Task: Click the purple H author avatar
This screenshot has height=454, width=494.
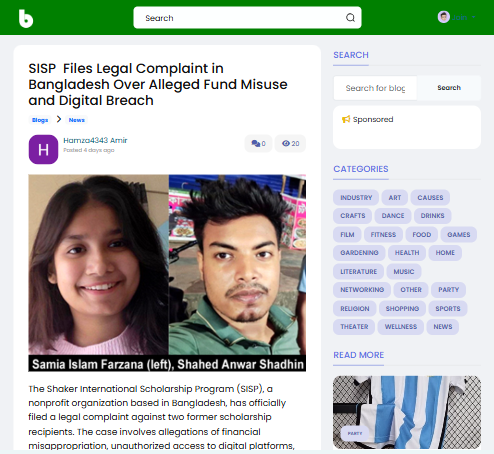Action: [43, 149]
